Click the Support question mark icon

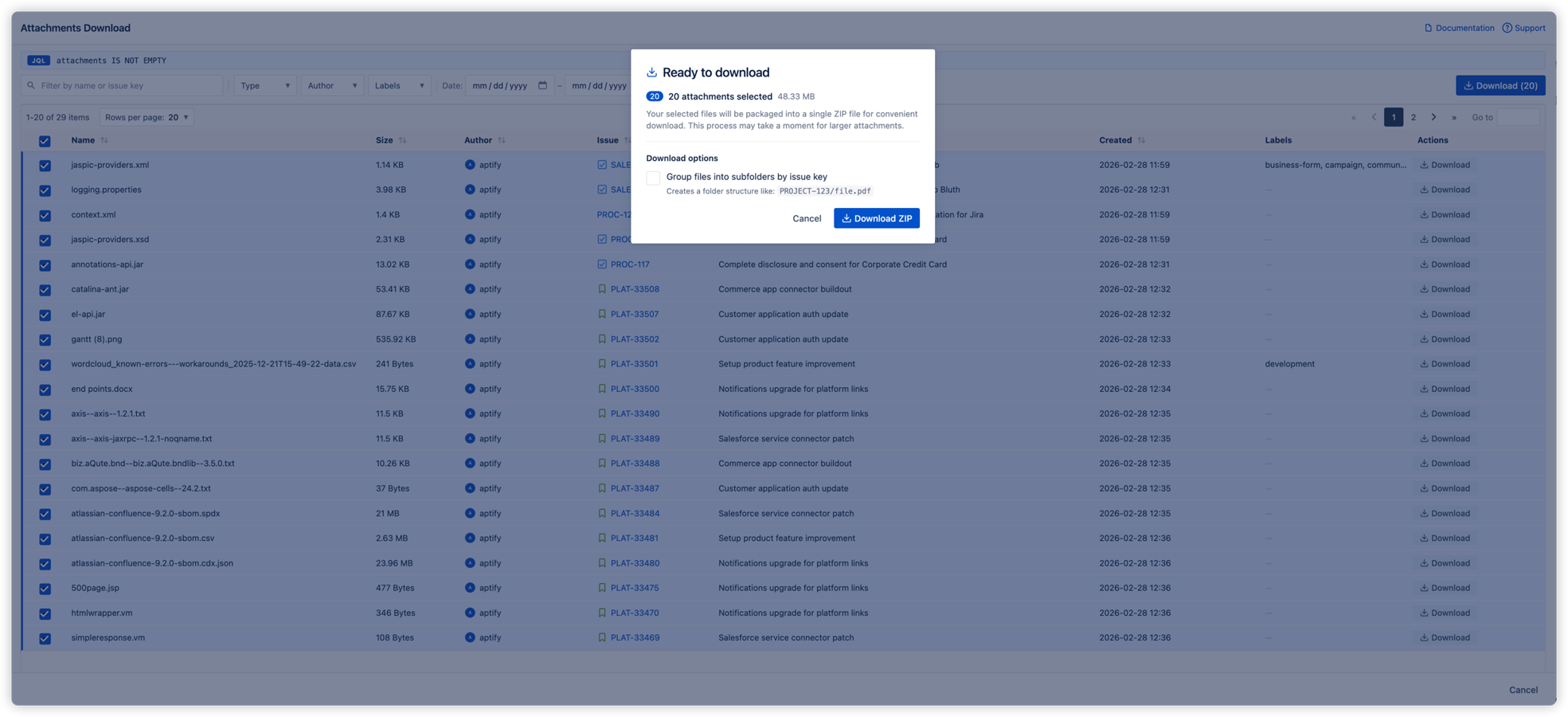pyautogui.click(x=1507, y=27)
